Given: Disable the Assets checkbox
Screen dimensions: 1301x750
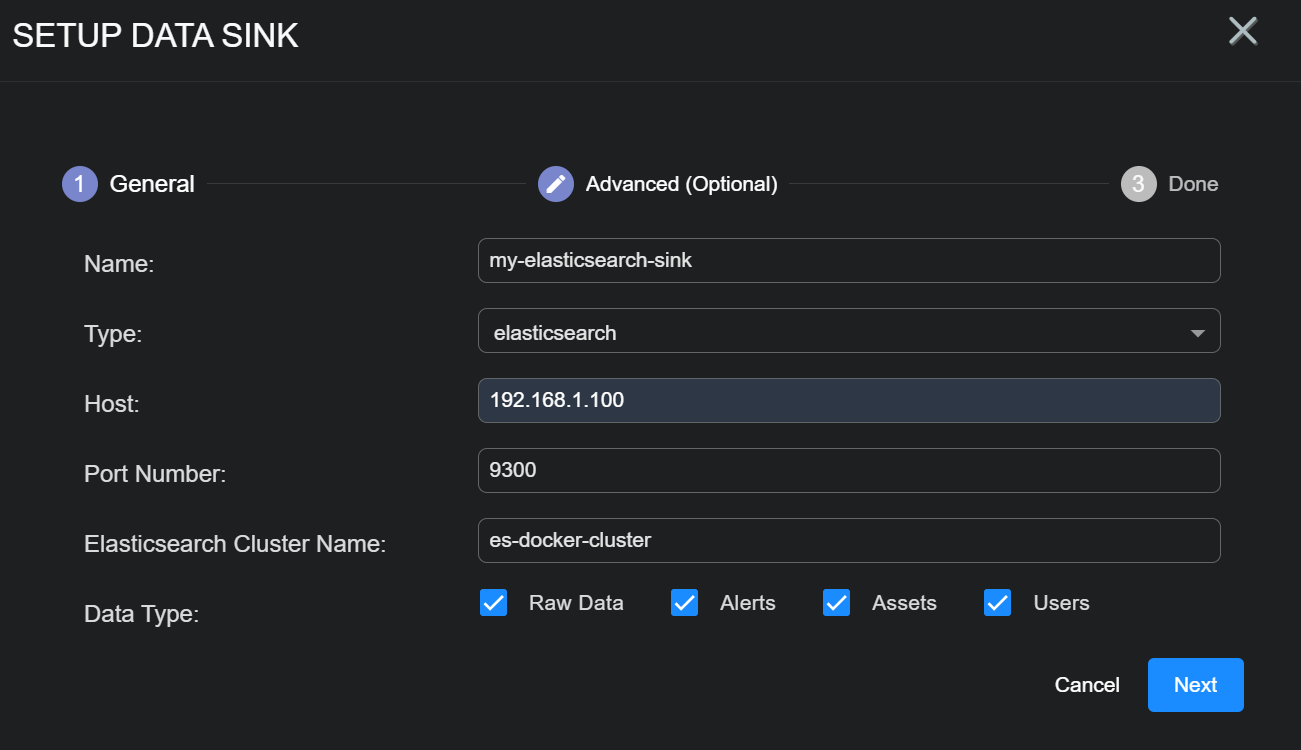Looking at the screenshot, I should click(836, 603).
